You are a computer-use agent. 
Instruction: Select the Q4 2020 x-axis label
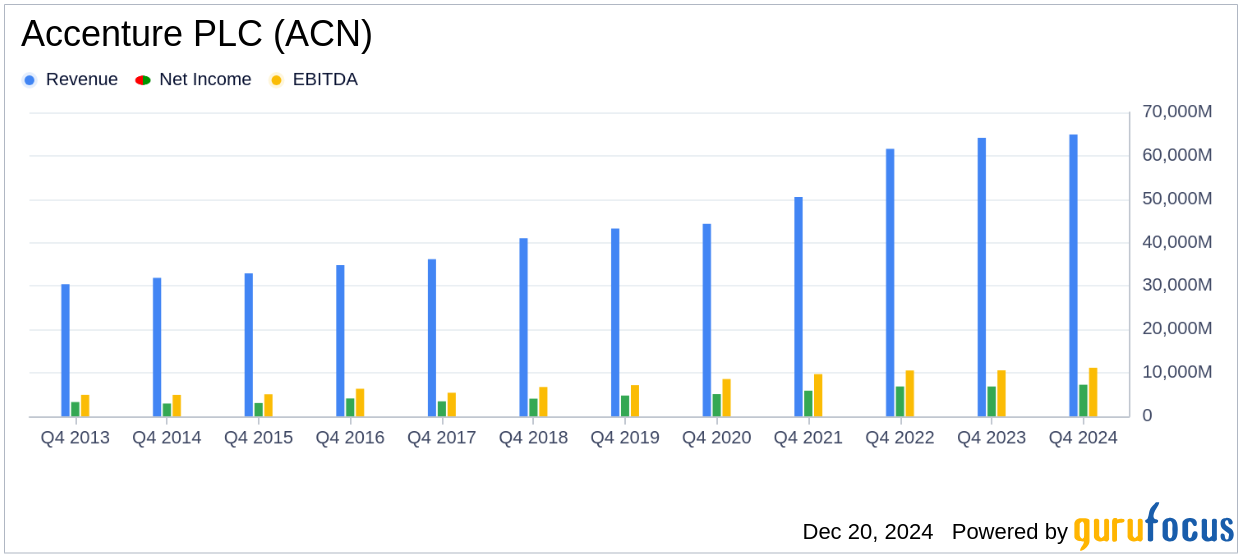[x=716, y=438]
